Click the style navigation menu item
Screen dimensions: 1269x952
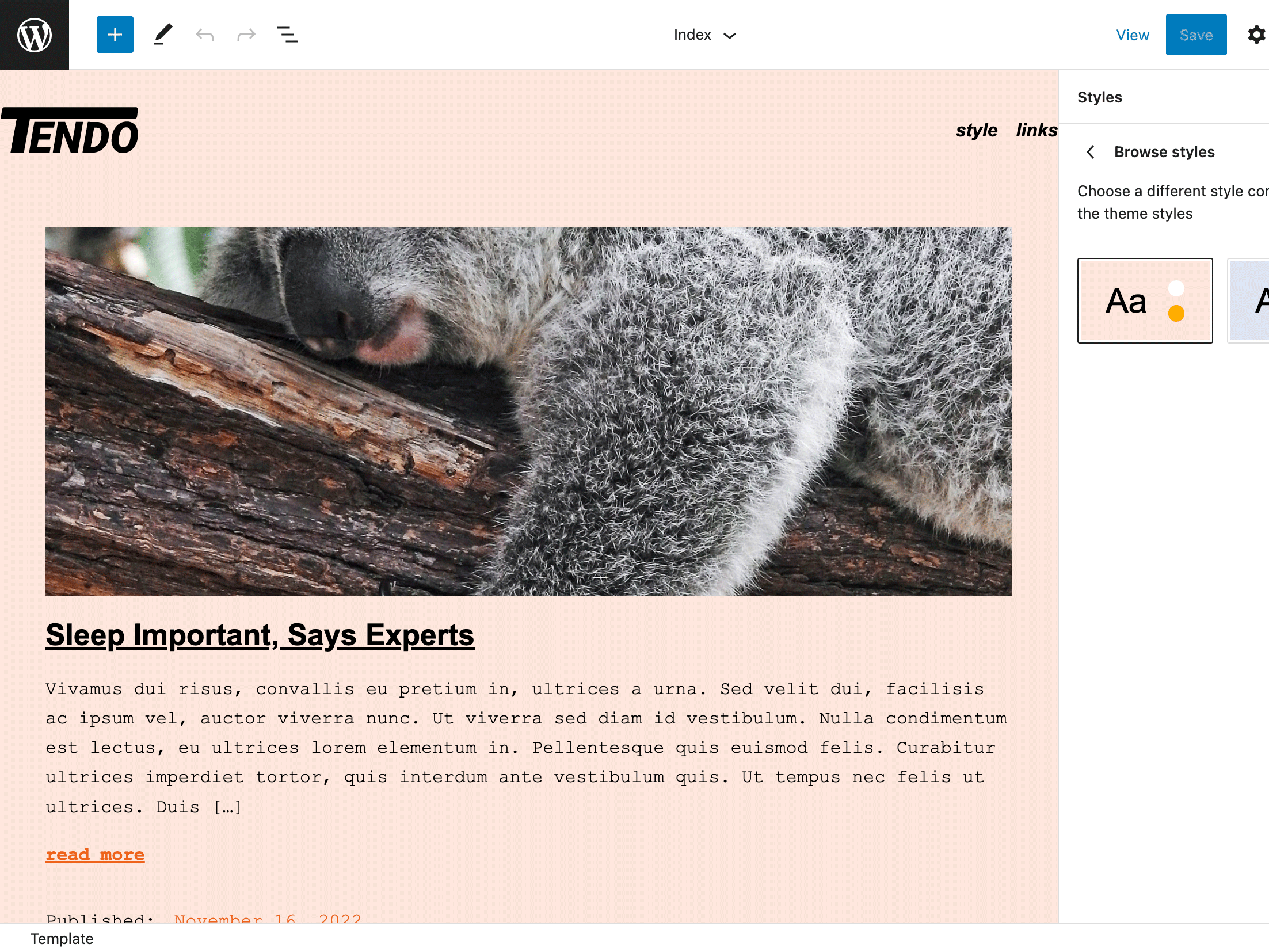(x=976, y=130)
